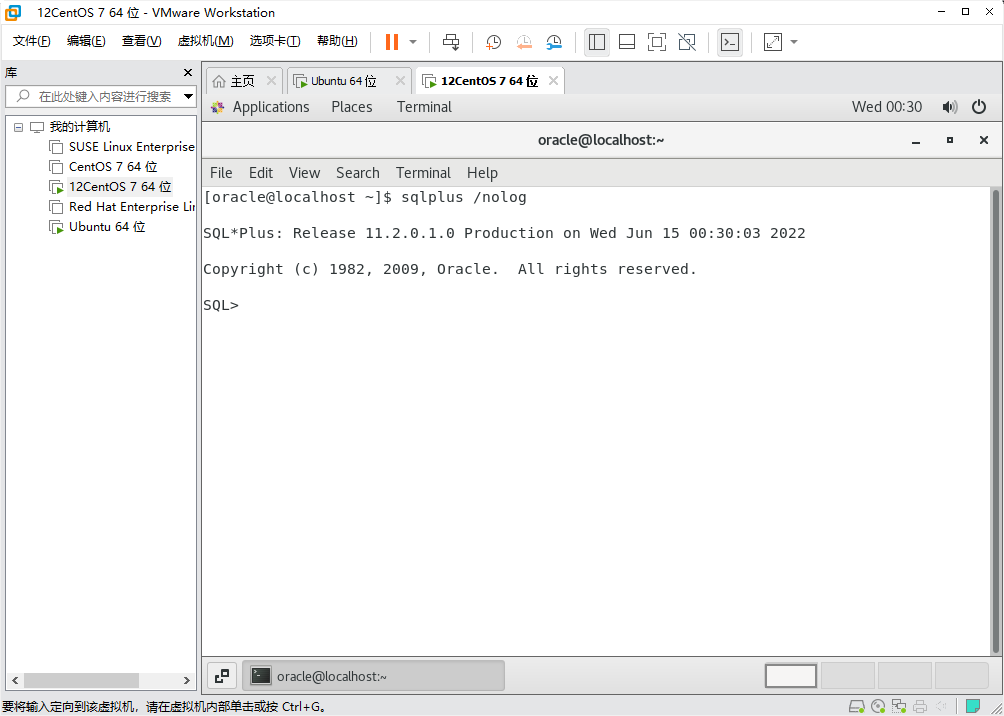Click oracle@localhost:~ taskbar button
The width and height of the screenshot is (1004, 716).
click(x=373, y=676)
